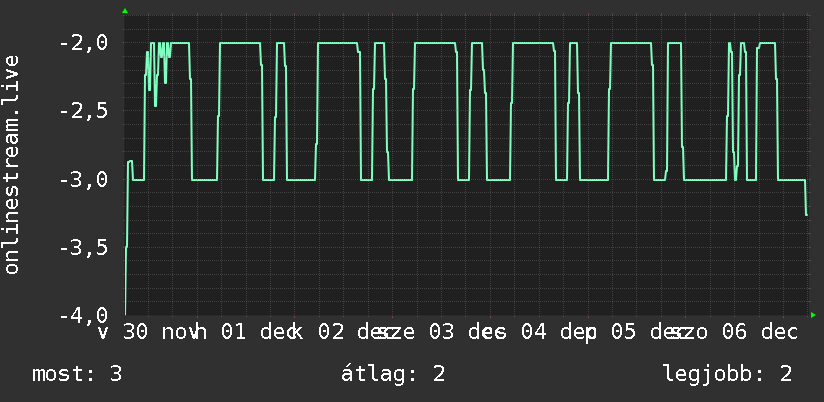
Task: Click the green arrow atop the y-axis
Action: 125,11
